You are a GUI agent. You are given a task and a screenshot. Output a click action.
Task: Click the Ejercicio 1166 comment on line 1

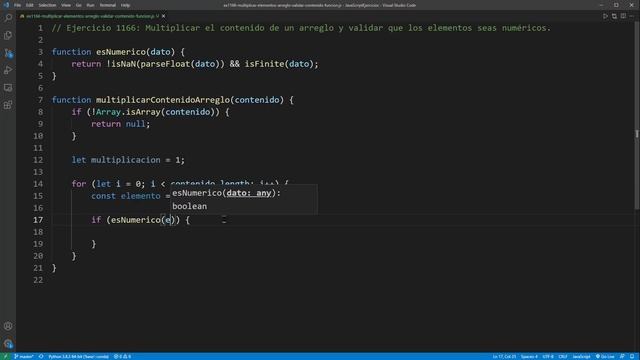(x=301, y=28)
